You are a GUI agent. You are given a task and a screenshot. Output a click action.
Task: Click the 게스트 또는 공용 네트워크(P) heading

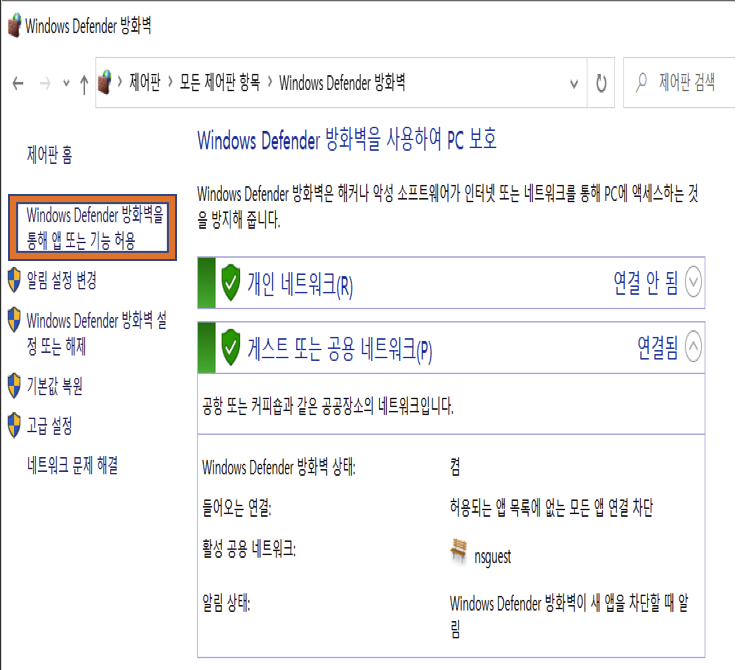340,349
